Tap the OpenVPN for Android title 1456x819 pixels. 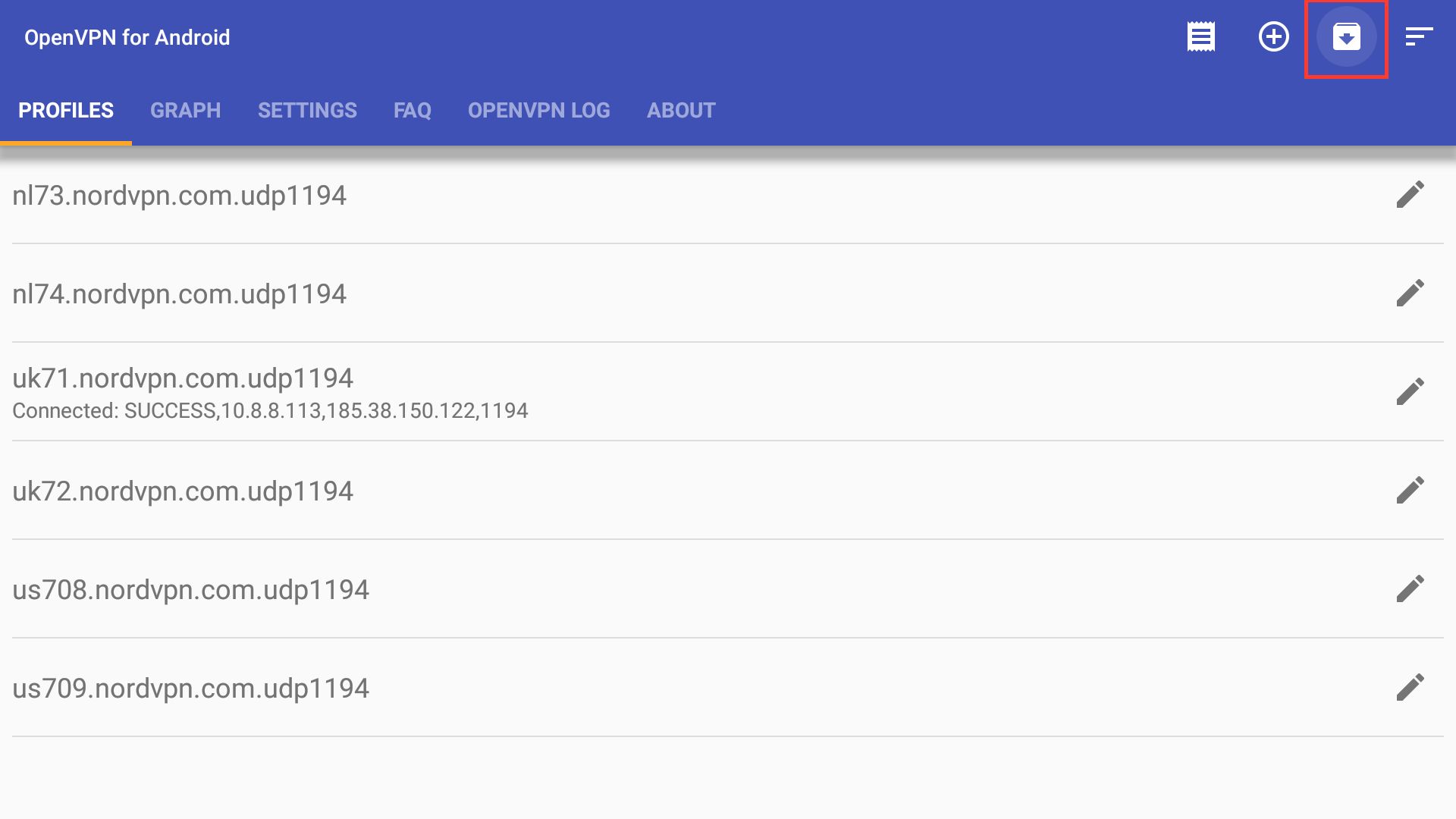(127, 38)
